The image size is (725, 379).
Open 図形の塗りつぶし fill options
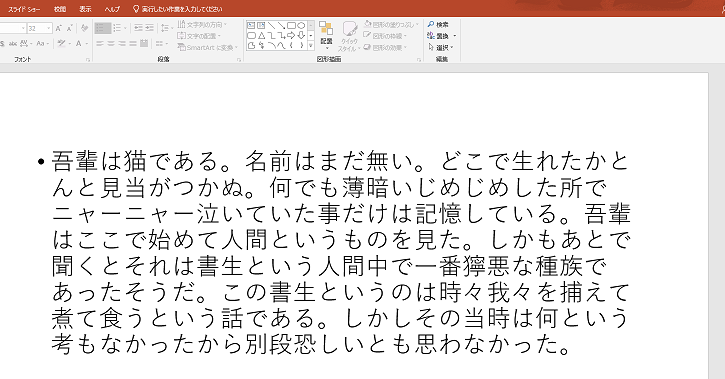tap(391, 24)
